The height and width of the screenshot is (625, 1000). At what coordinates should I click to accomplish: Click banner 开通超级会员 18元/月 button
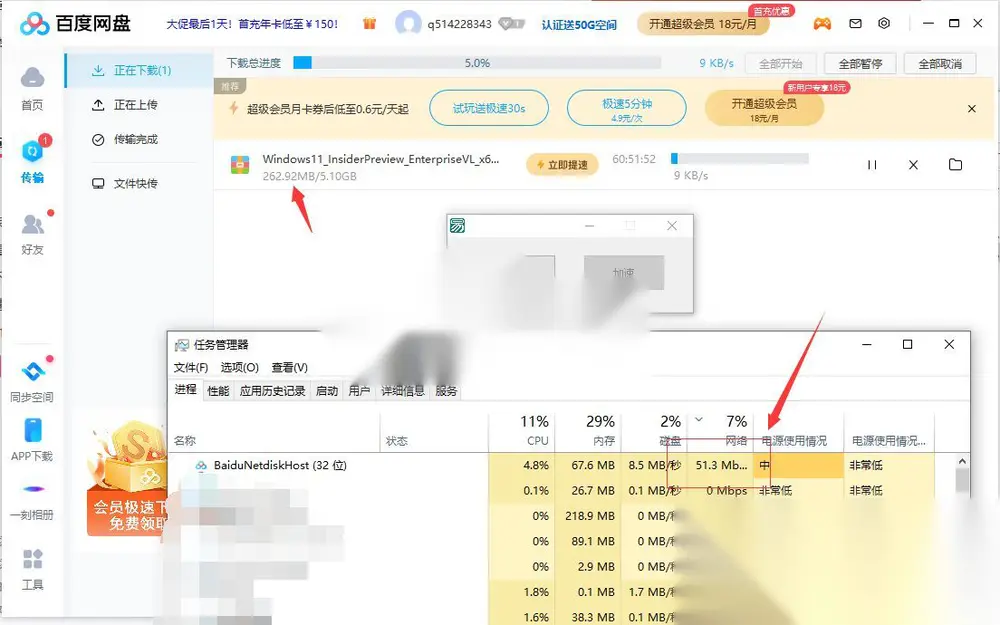764,108
